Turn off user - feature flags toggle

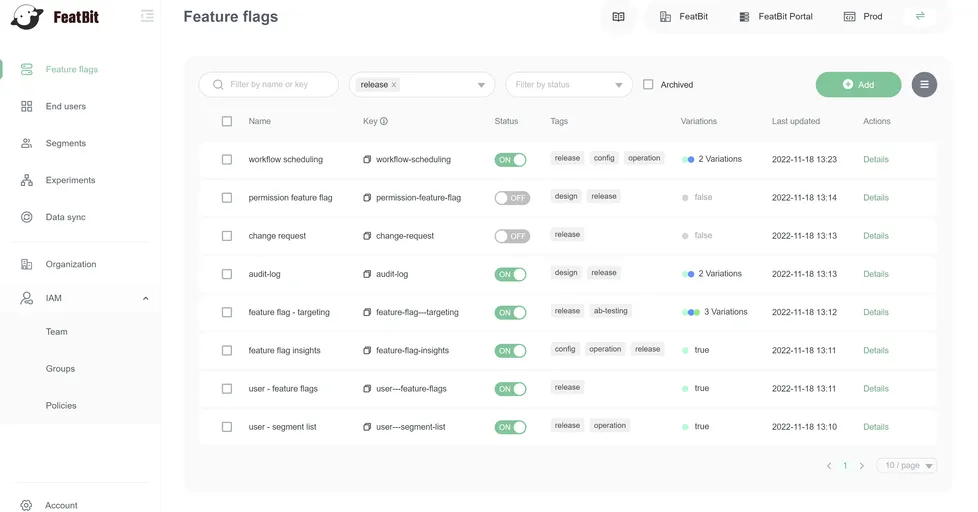510,389
